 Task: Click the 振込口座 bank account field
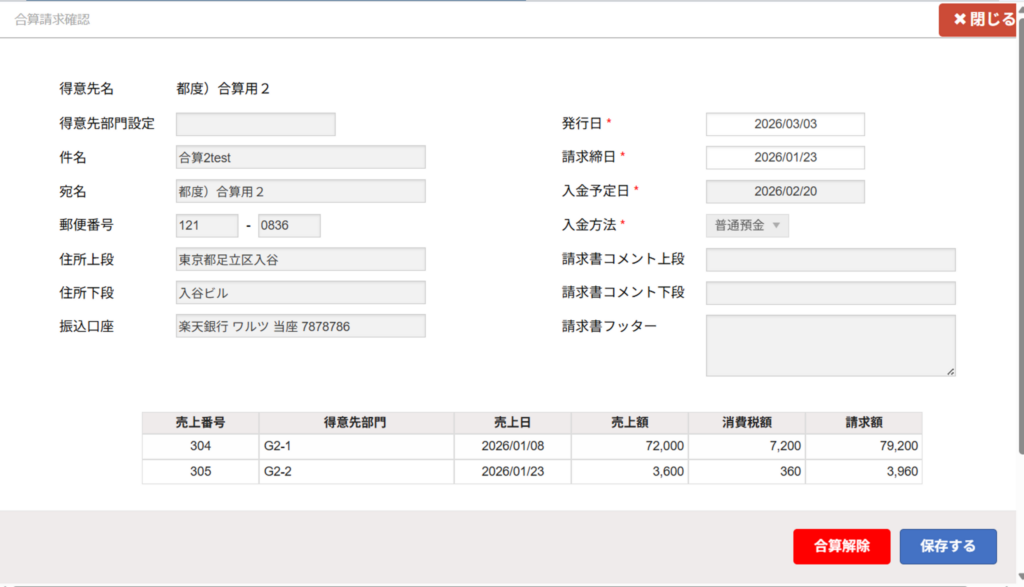[x=300, y=327]
